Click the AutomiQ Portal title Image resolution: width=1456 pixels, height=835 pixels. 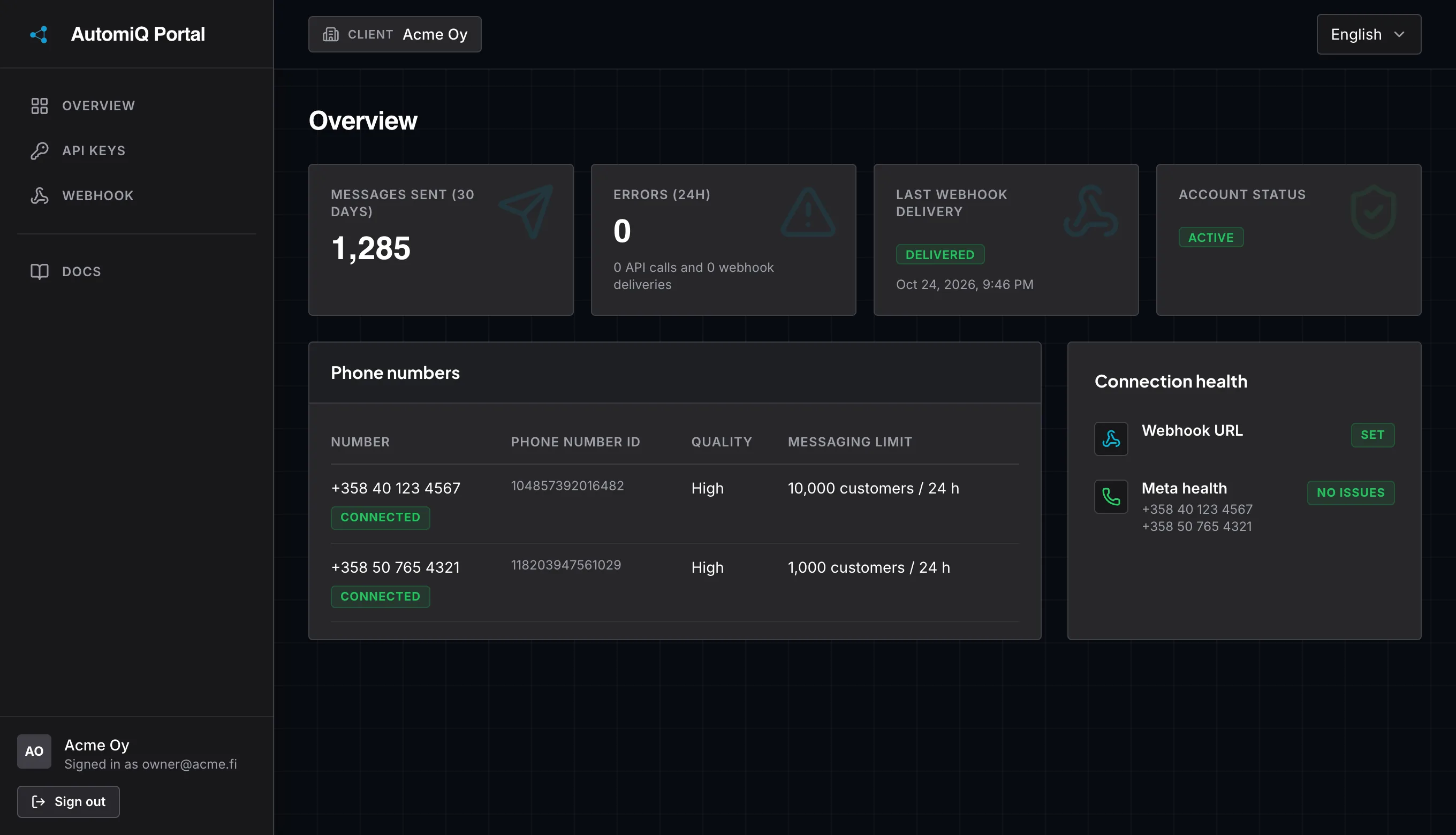tap(138, 34)
